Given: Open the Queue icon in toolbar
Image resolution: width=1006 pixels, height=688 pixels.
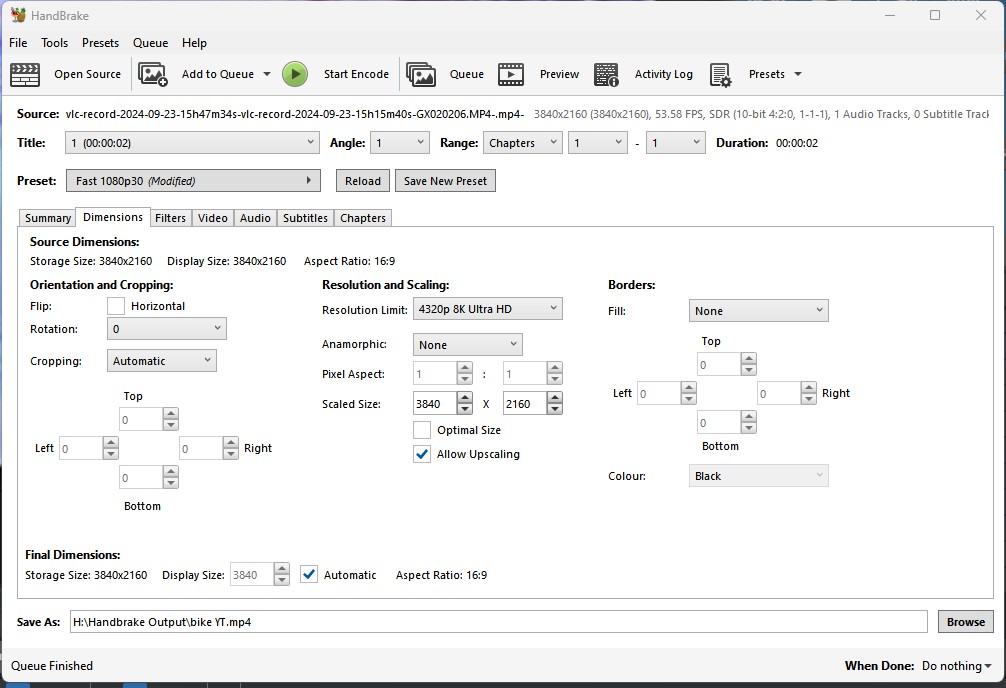Looking at the screenshot, I should tap(421, 74).
